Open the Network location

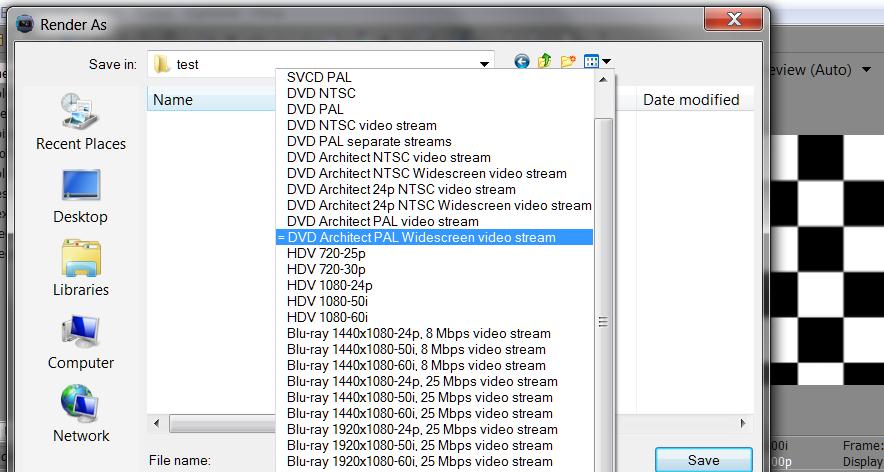(x=81, y=415)
